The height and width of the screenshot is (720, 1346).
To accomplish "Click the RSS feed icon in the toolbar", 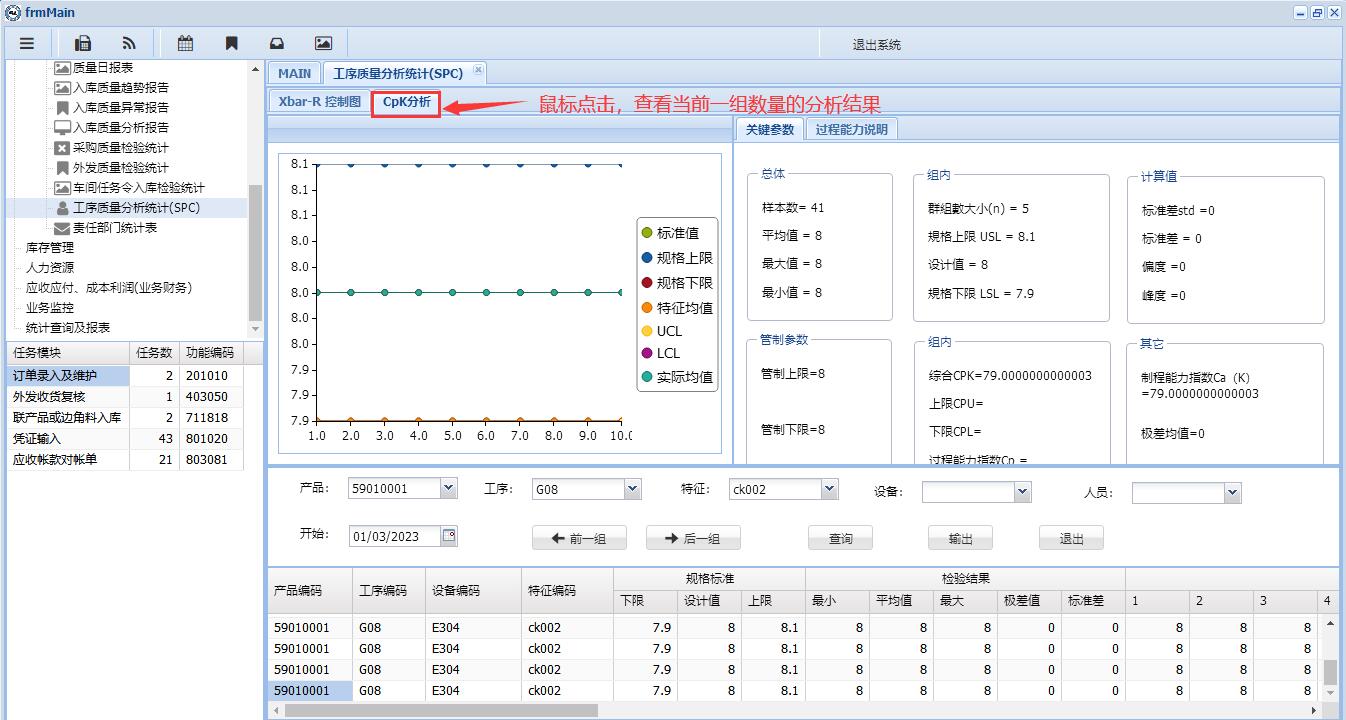I will coord(129,43).
